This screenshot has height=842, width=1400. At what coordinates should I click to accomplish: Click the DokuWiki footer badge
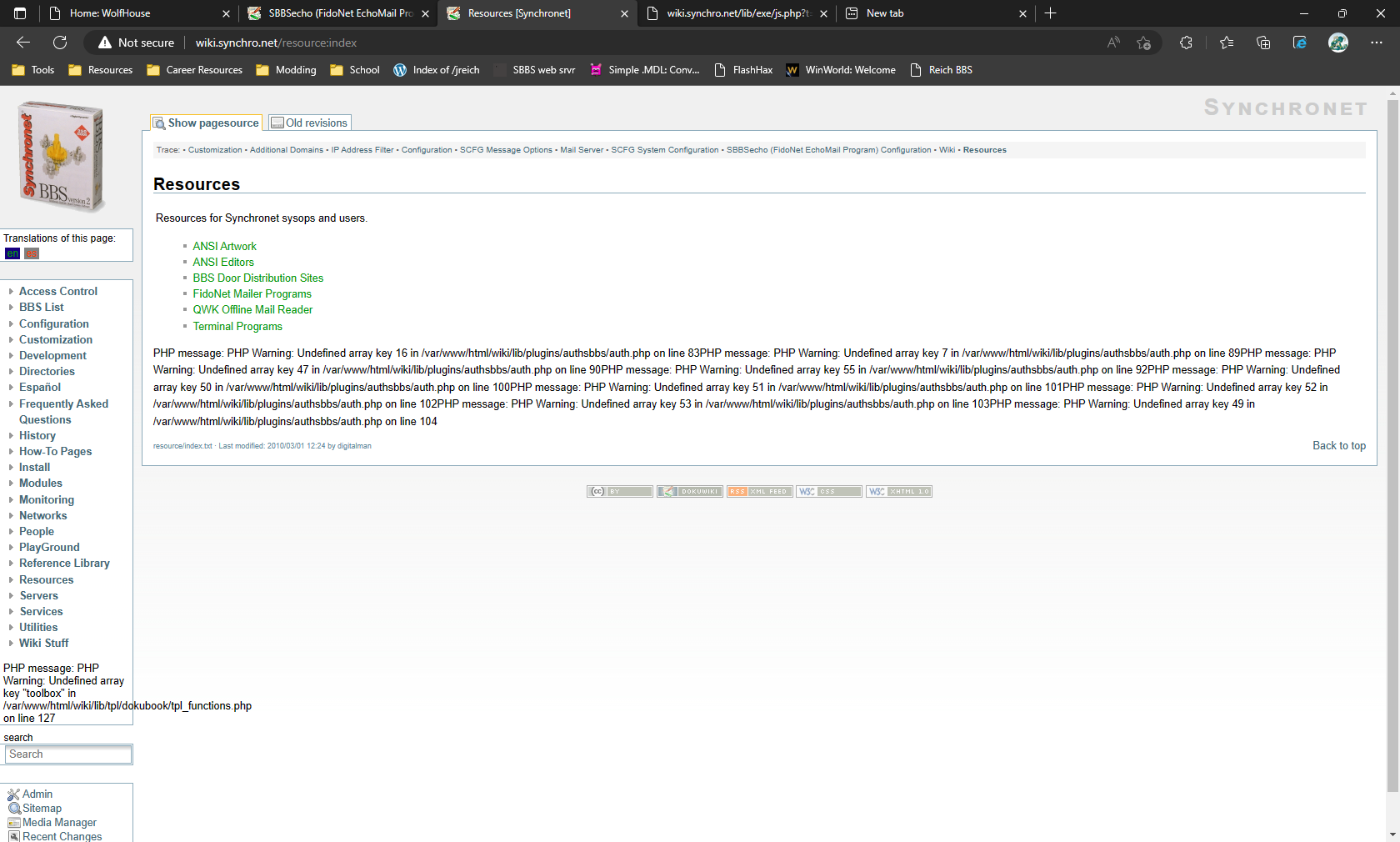click(689, 492)
